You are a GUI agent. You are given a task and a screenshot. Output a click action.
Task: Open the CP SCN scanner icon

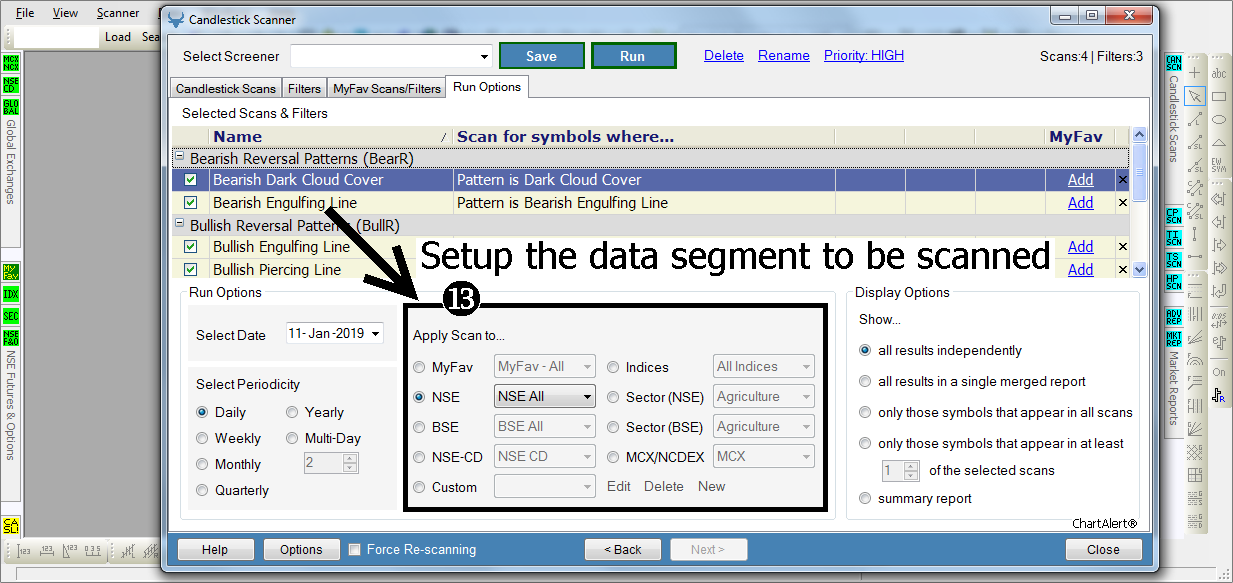1174,216
